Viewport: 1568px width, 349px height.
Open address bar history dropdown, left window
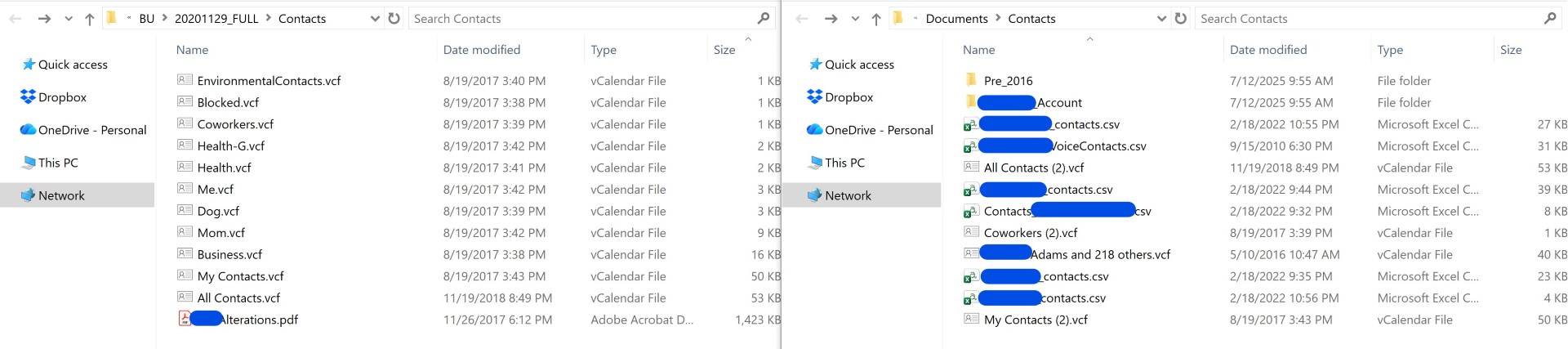pos(375,19)
